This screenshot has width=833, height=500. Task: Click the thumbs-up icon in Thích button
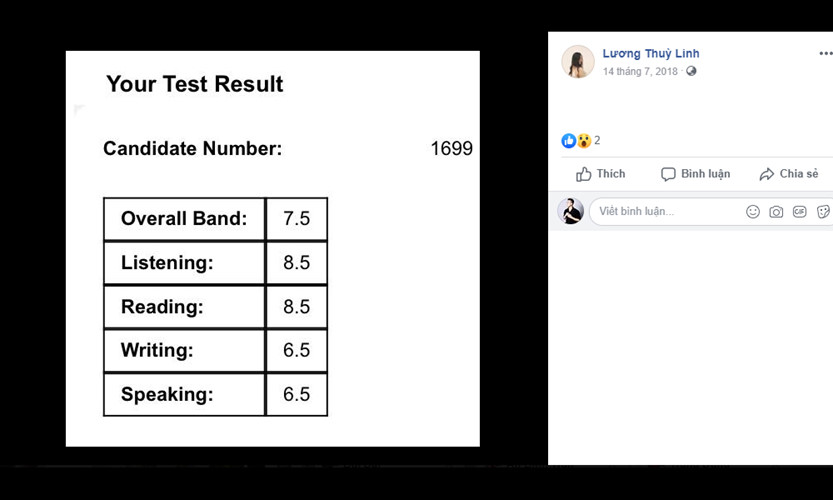[584, 174]
